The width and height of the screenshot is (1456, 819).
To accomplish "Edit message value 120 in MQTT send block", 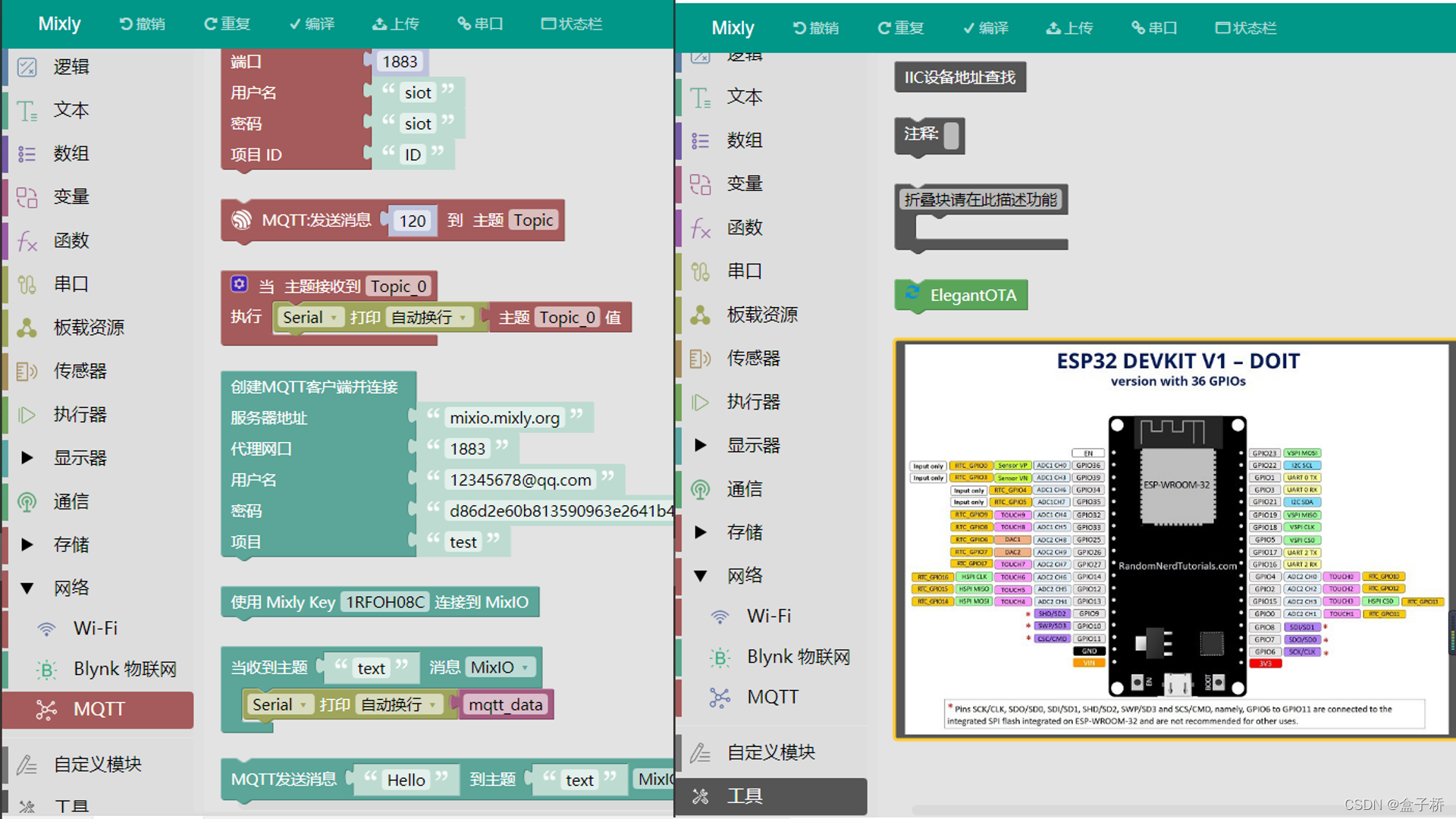I will click(x=413, y=221).
